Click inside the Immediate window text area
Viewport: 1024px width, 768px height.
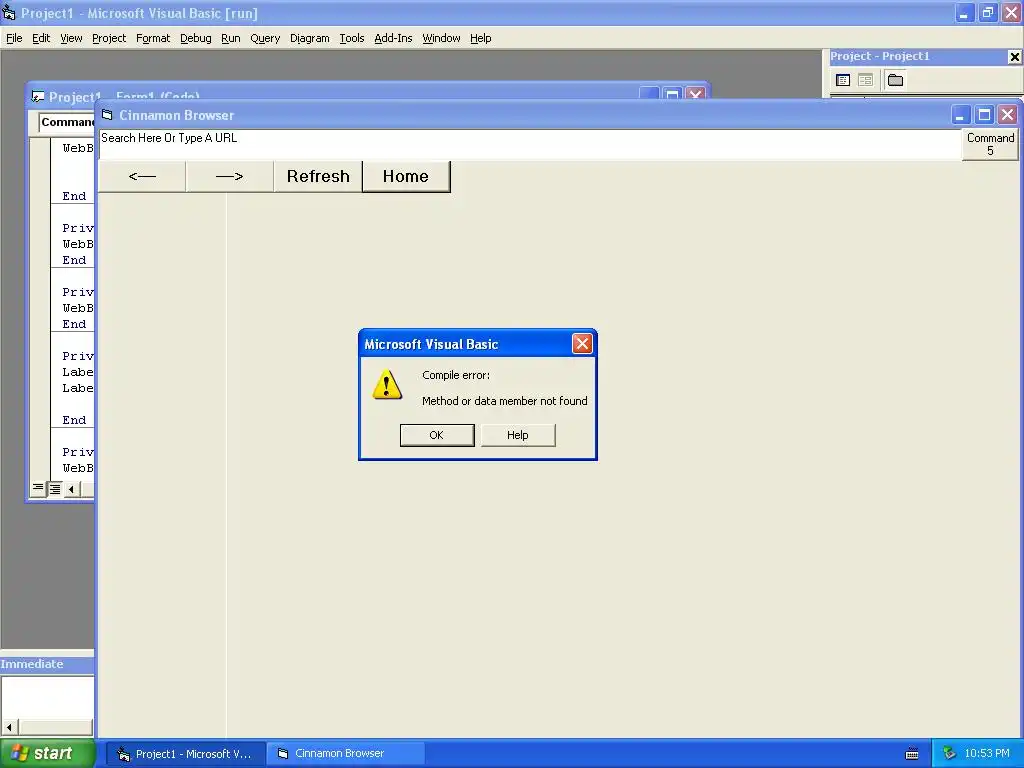[x=47, y=697]
